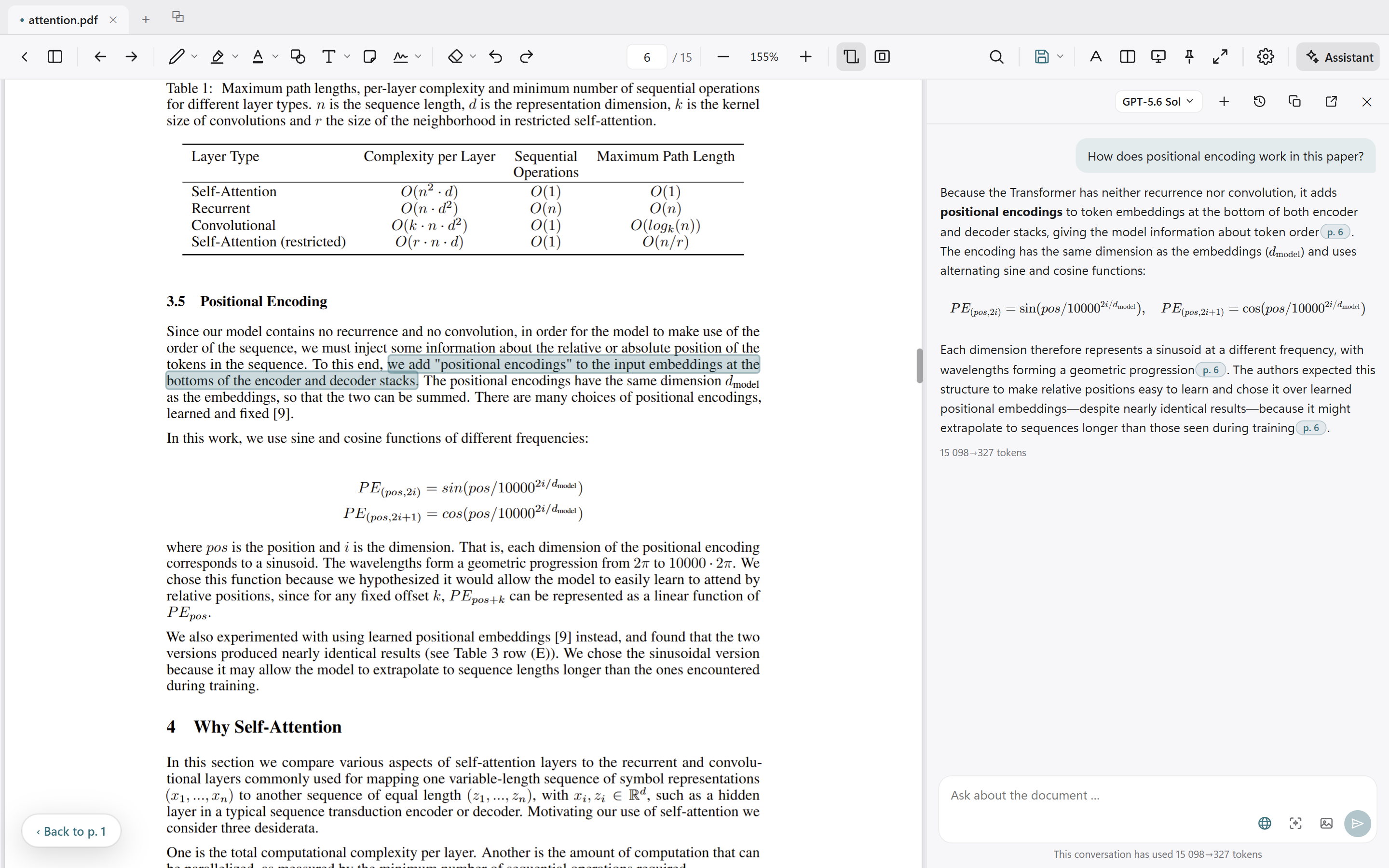Open text color options dropdown
1389x868 pixels.
click(x=275, y=56)
